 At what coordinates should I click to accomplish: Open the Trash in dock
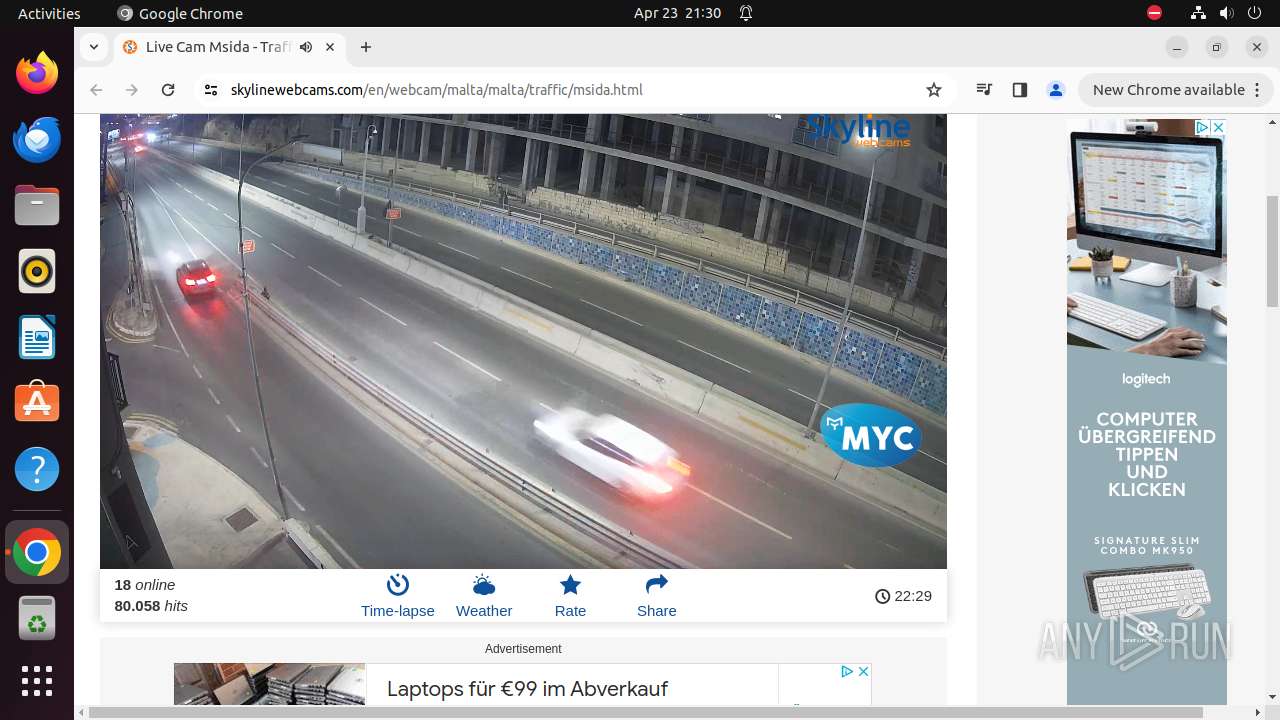pyautogui.click(x=37, y=618)
